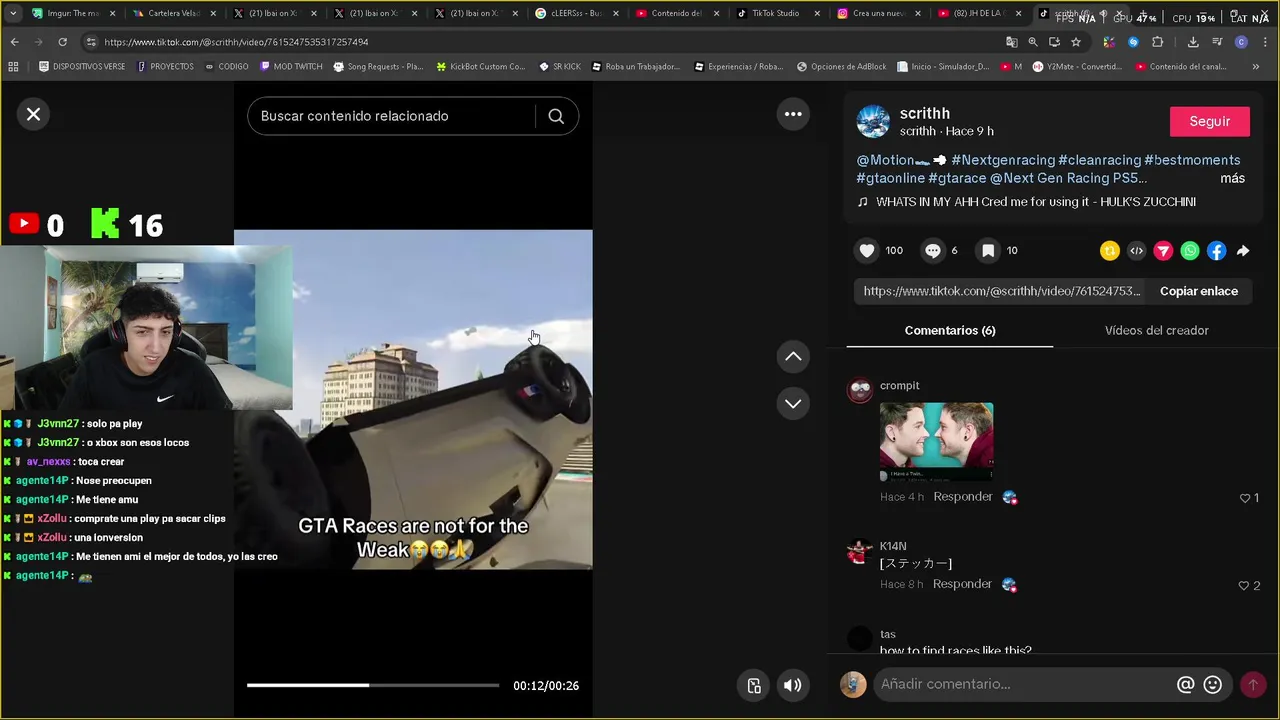Click the search magnifier icon
Viewport: 1280px width, 720px height.
tap(556, 116)
